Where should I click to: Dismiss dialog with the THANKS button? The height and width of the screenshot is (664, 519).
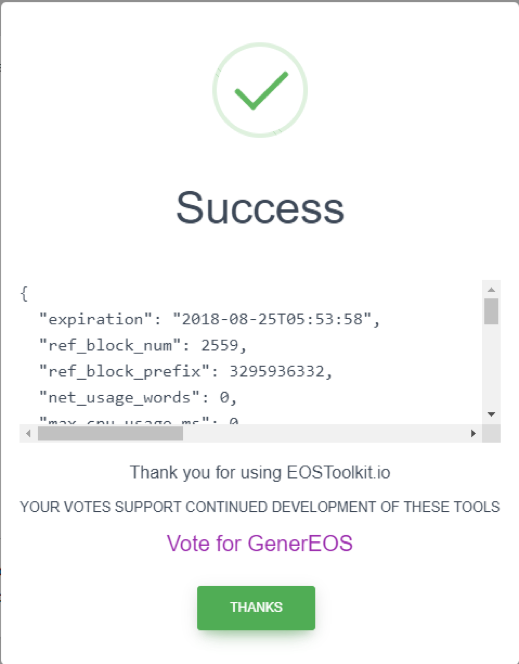pyautogui.click(x=256, y=608)
